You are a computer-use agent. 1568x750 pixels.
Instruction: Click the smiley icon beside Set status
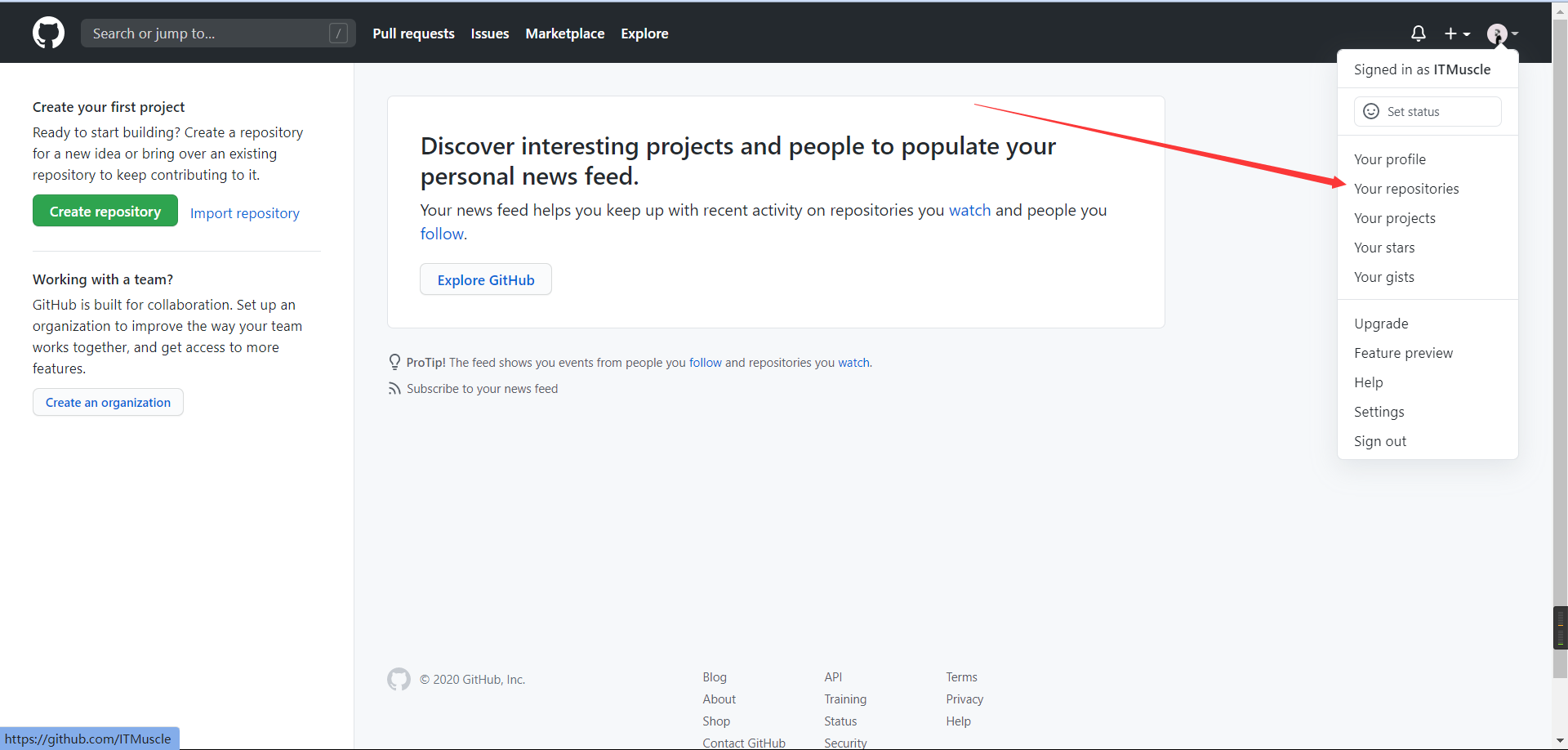(1371, 112)
